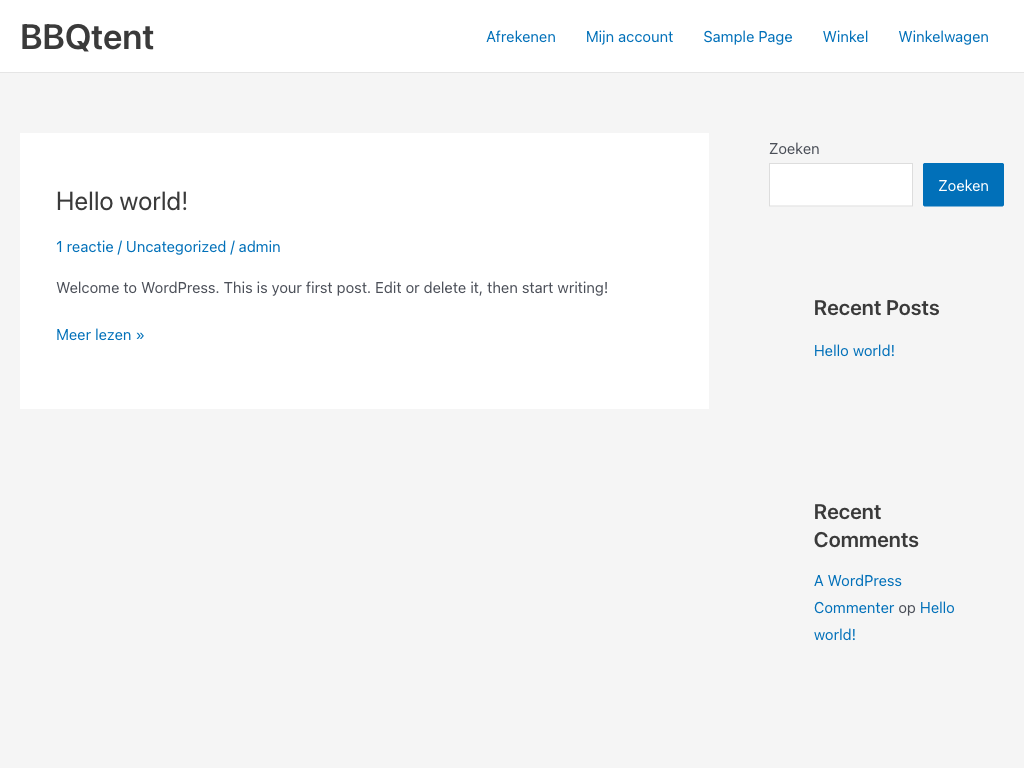Click the BBQtent site title
1024x768 pixels.
click(x=87, y=37)
